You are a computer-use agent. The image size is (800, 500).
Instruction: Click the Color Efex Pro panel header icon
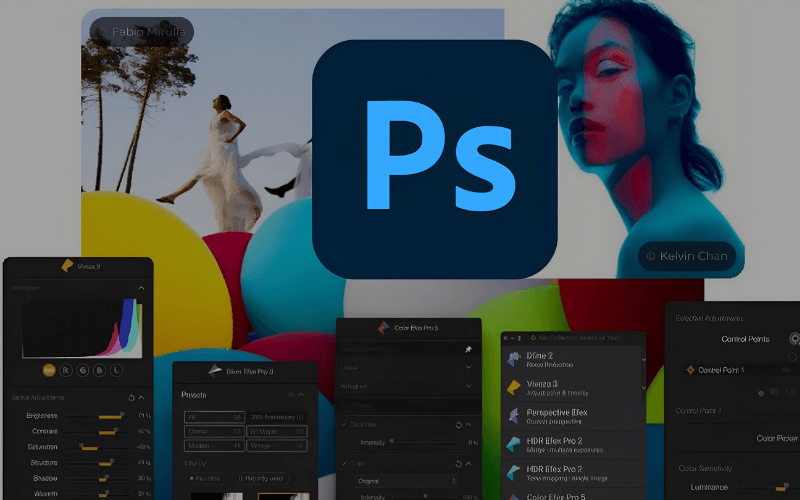(384, 327)
